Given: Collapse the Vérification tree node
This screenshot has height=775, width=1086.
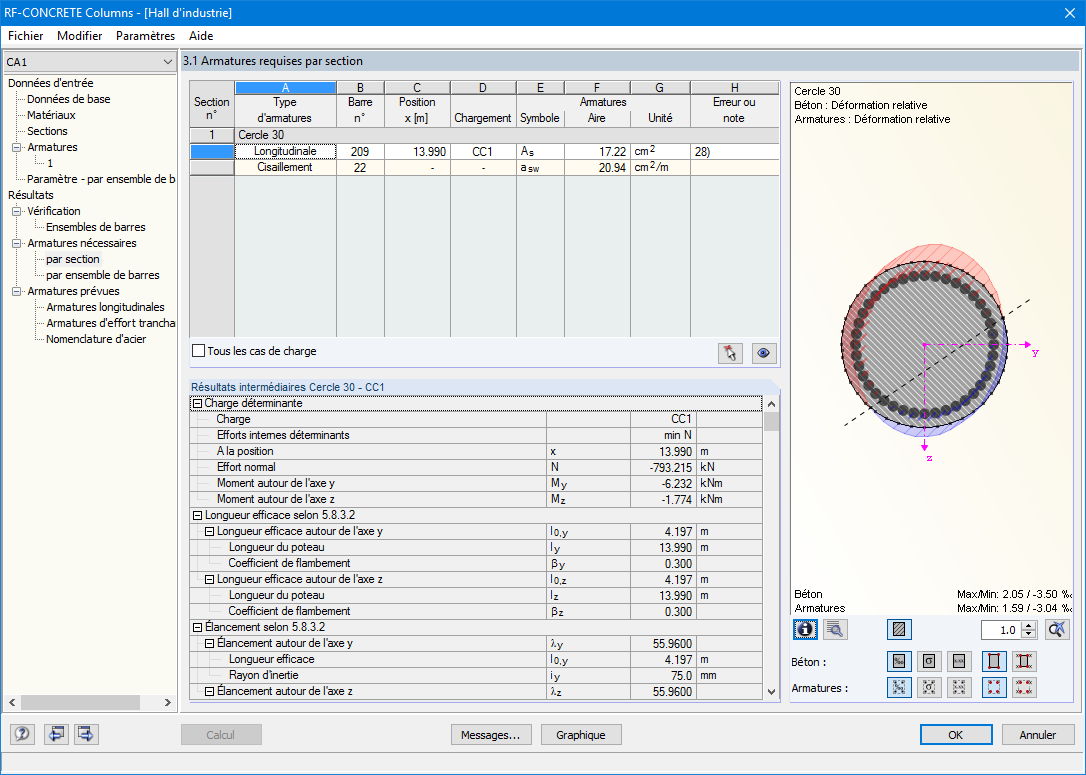Looking at the screenshot, I should click(17, 211).
